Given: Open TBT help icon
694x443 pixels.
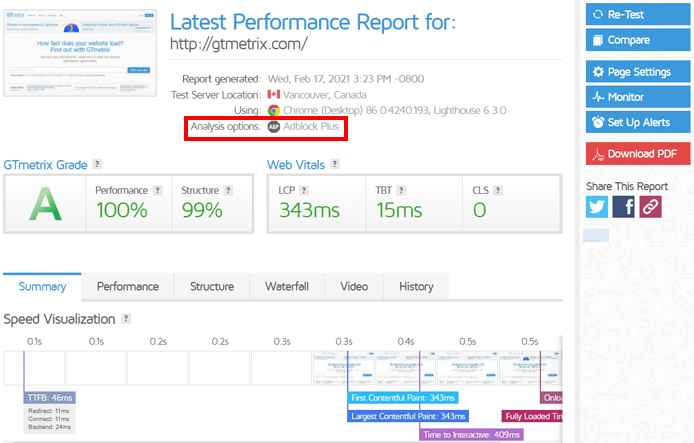Looking at the screenshot, I should pos(401,190).
